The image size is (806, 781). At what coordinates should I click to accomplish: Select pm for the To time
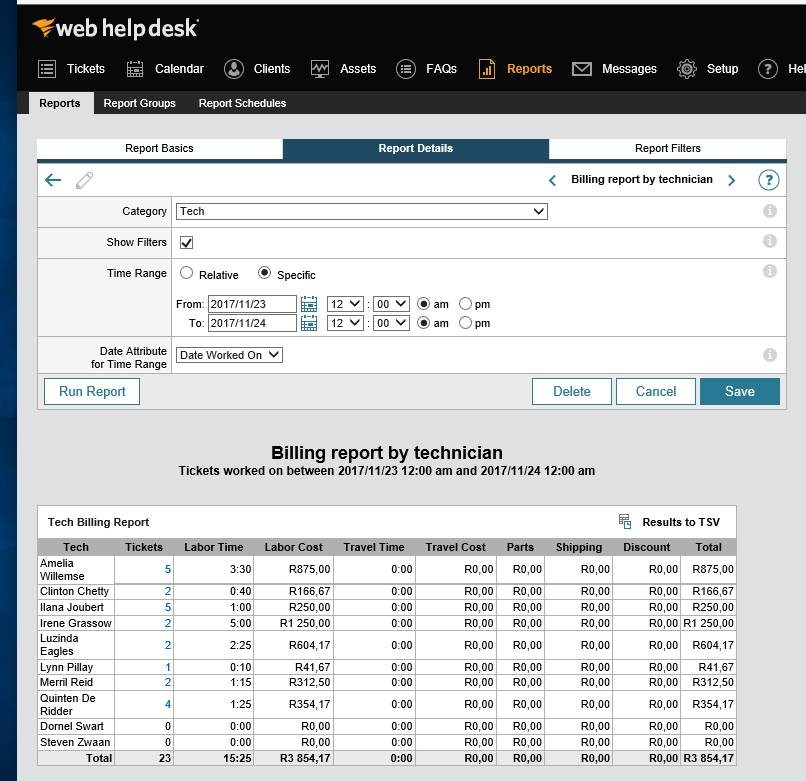(x=465, y=323)
